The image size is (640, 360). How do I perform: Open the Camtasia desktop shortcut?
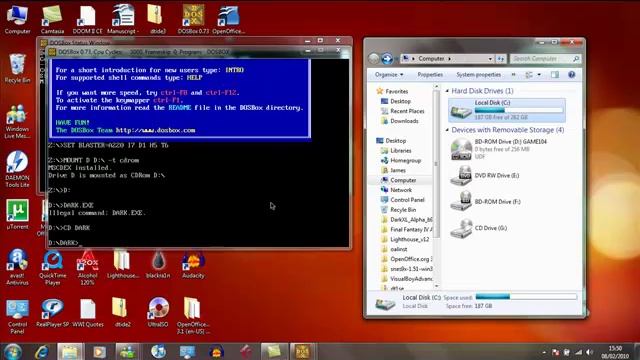click(52, 18)
